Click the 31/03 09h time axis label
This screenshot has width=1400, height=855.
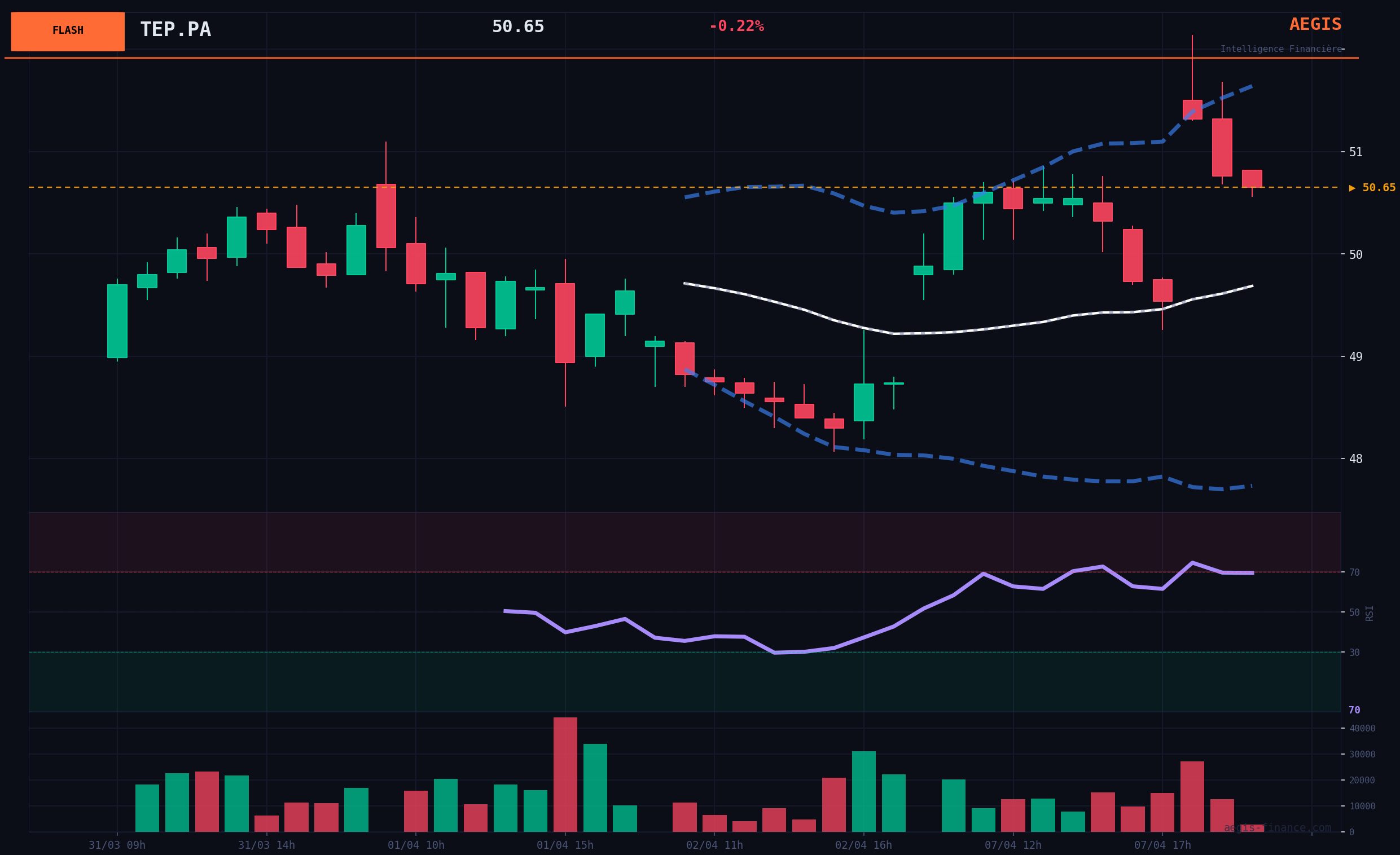coord(117,845)
